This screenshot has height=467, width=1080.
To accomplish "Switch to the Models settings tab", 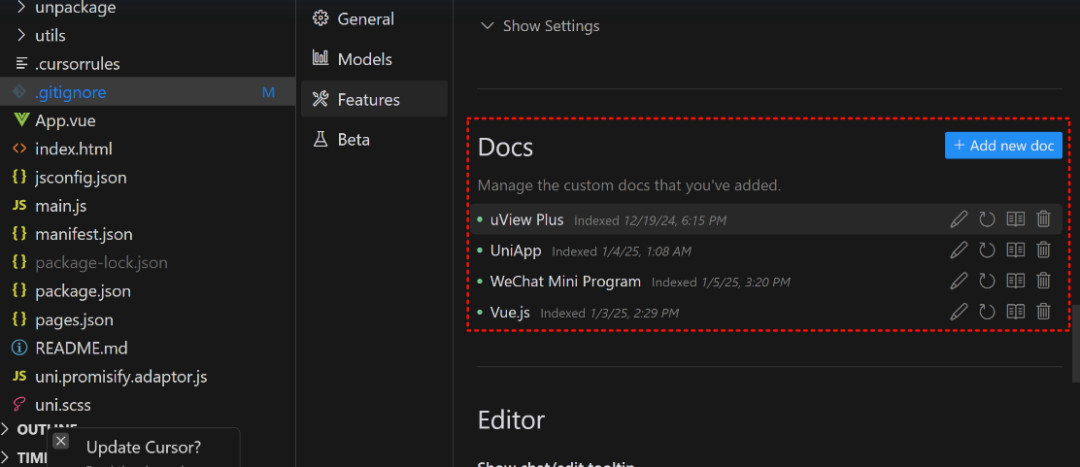I will coord(365,59).
